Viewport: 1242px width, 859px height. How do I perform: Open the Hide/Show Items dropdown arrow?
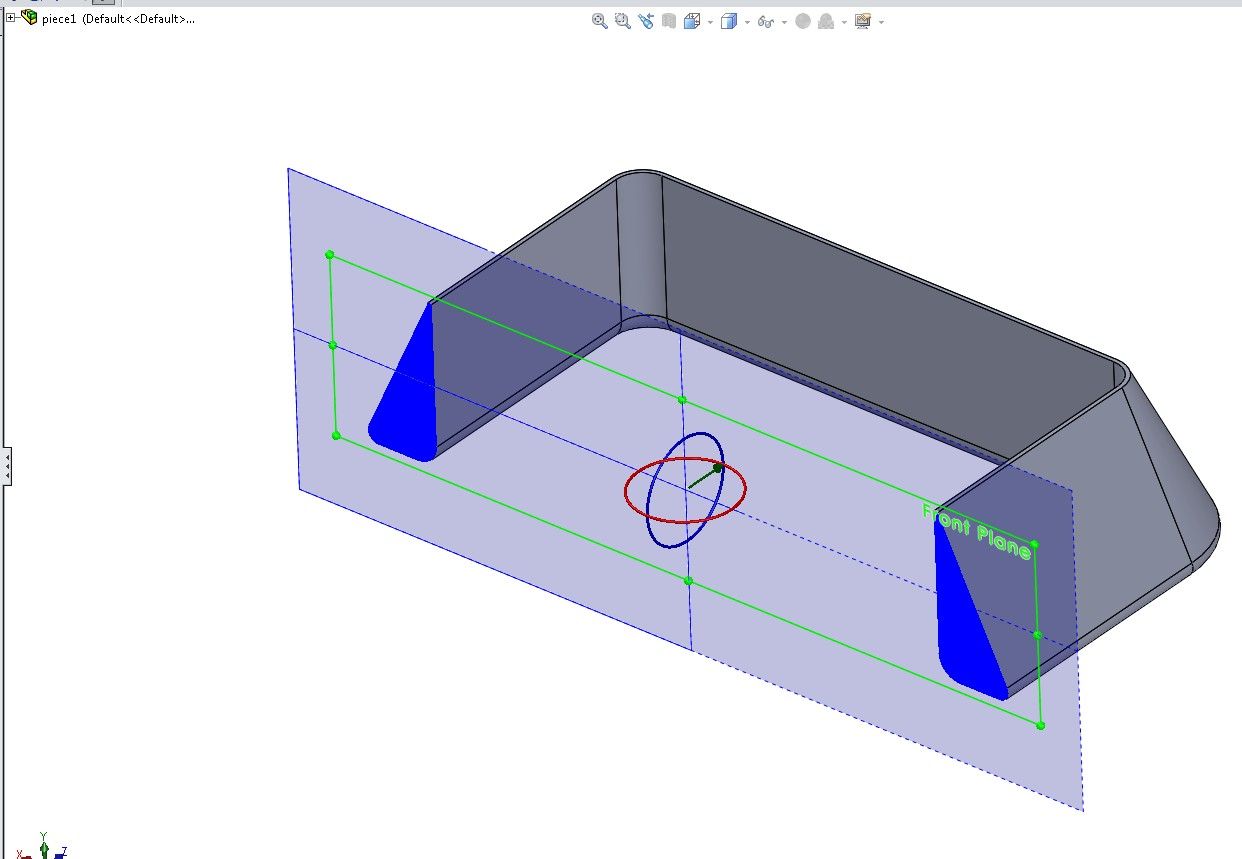[784, 22]
